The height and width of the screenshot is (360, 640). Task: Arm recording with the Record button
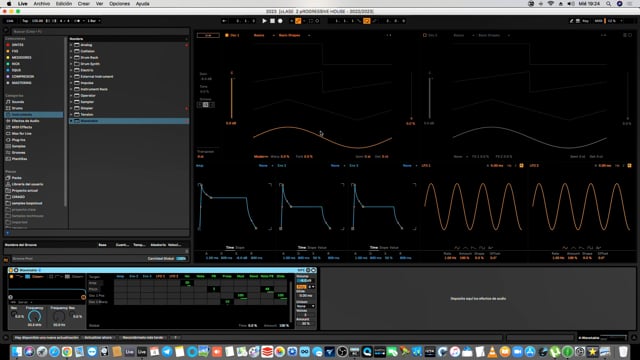pos(280,21)
